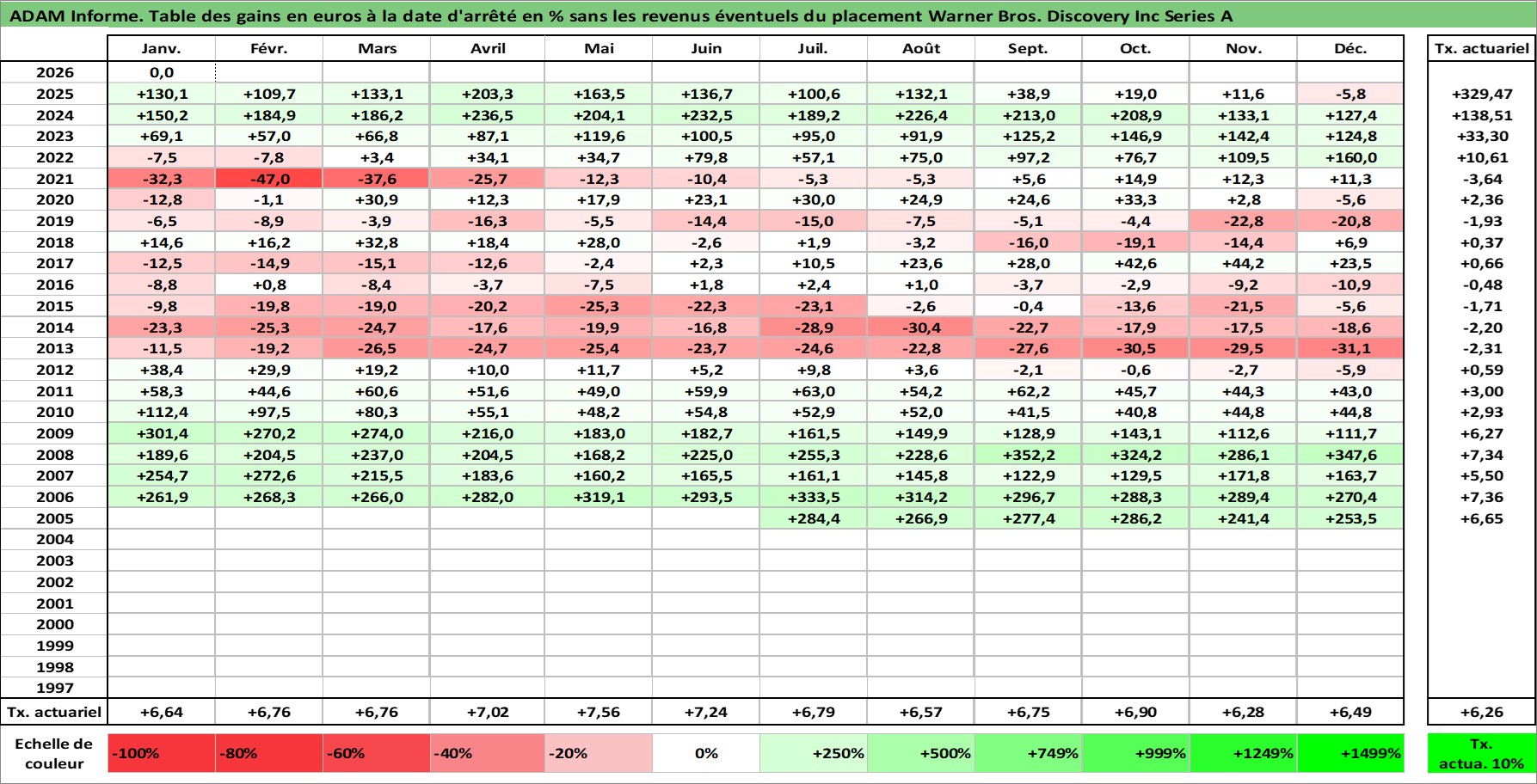Select the '+160,0' cell for Déc. 2022
Viewport: 1537px width, 784px height.
pyautogui.click(x=1350, y=157)
